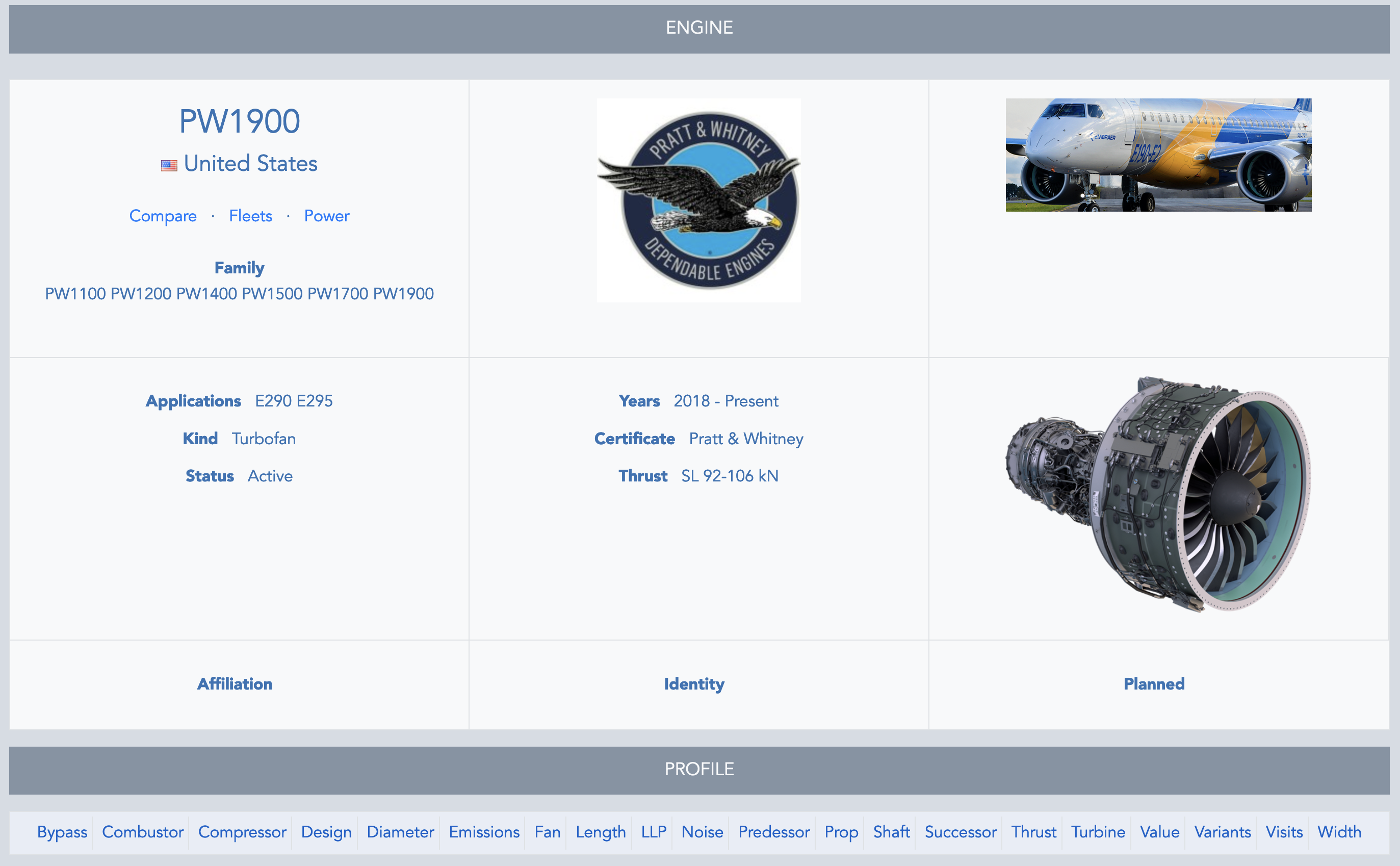The width and height of the screenshot is (1400, 866).
Task: Select the Successor profile entry
Action: (x=961, y=832)
